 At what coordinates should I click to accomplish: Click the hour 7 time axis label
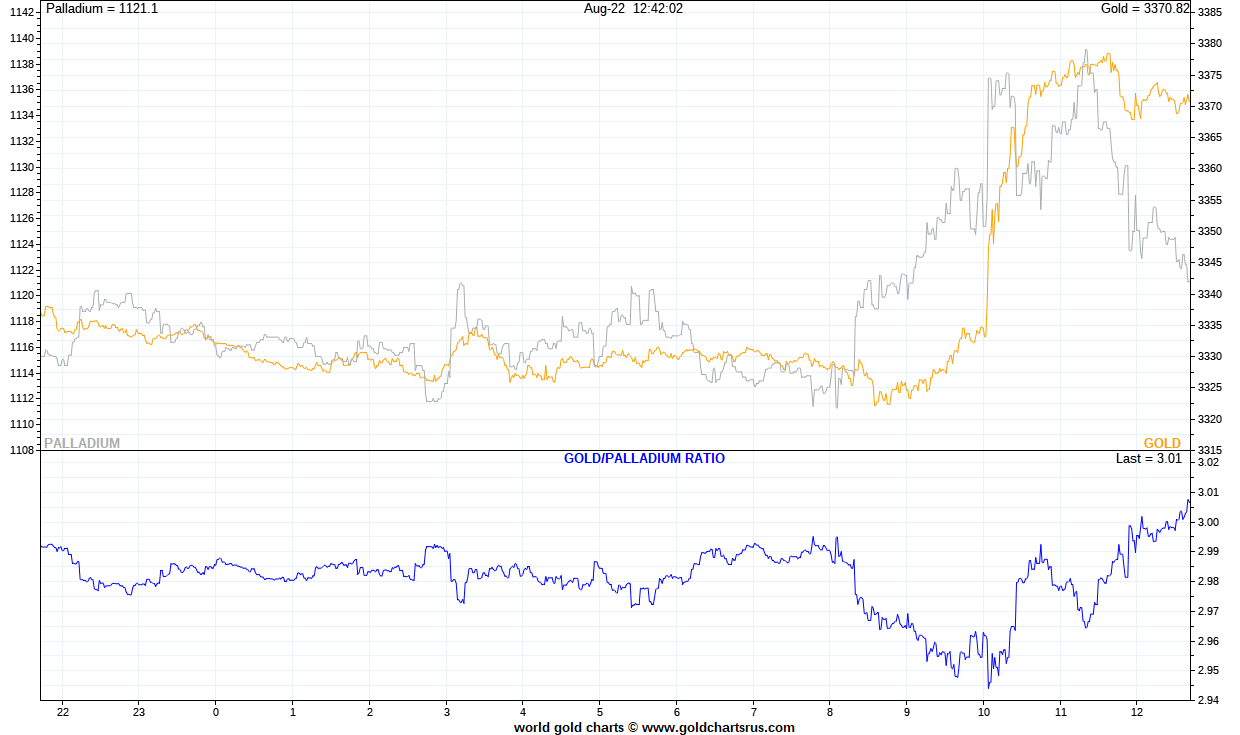point(753,712)
